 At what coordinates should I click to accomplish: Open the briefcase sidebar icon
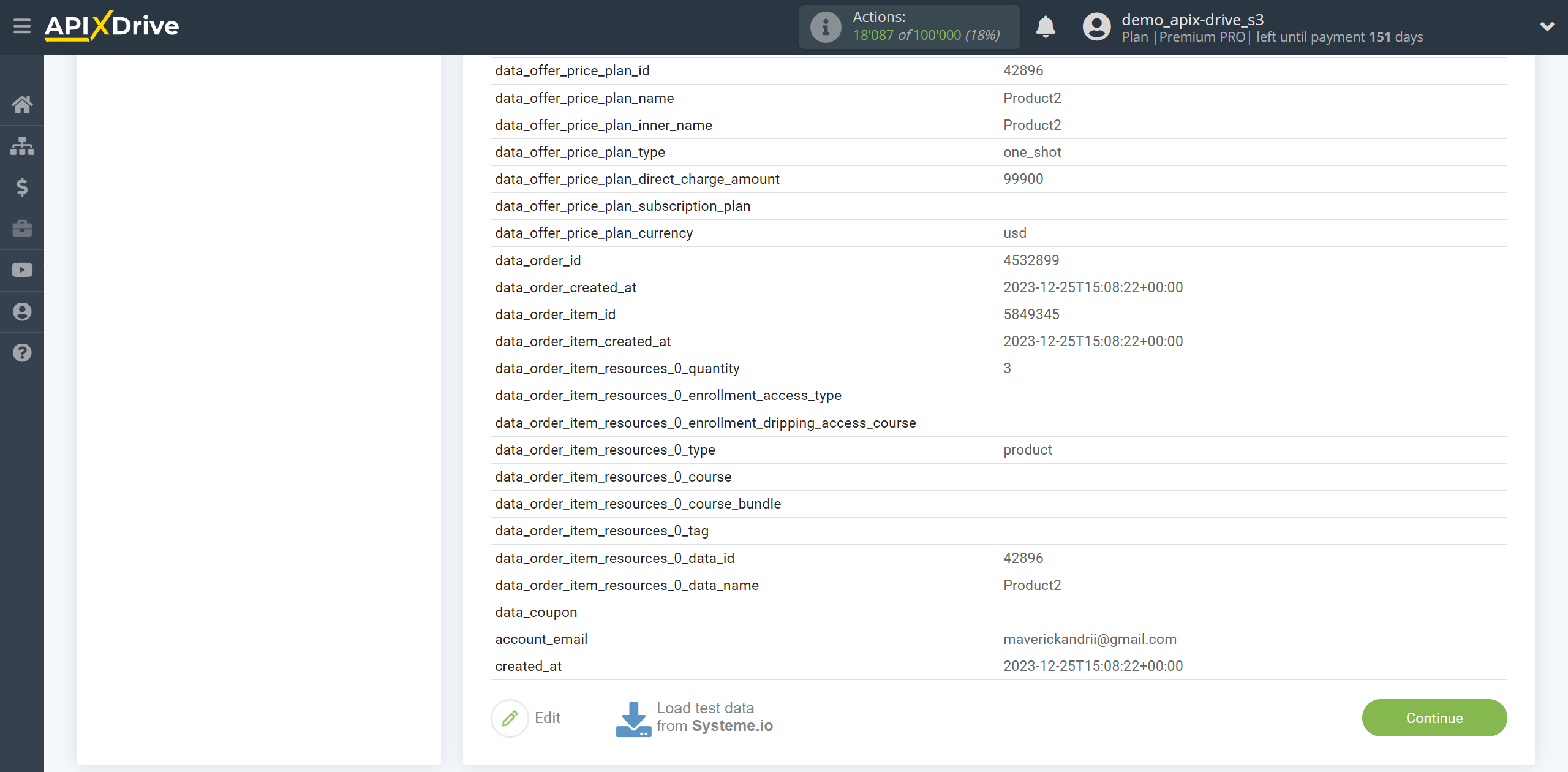pyautogui.click(x=22, y=229)
